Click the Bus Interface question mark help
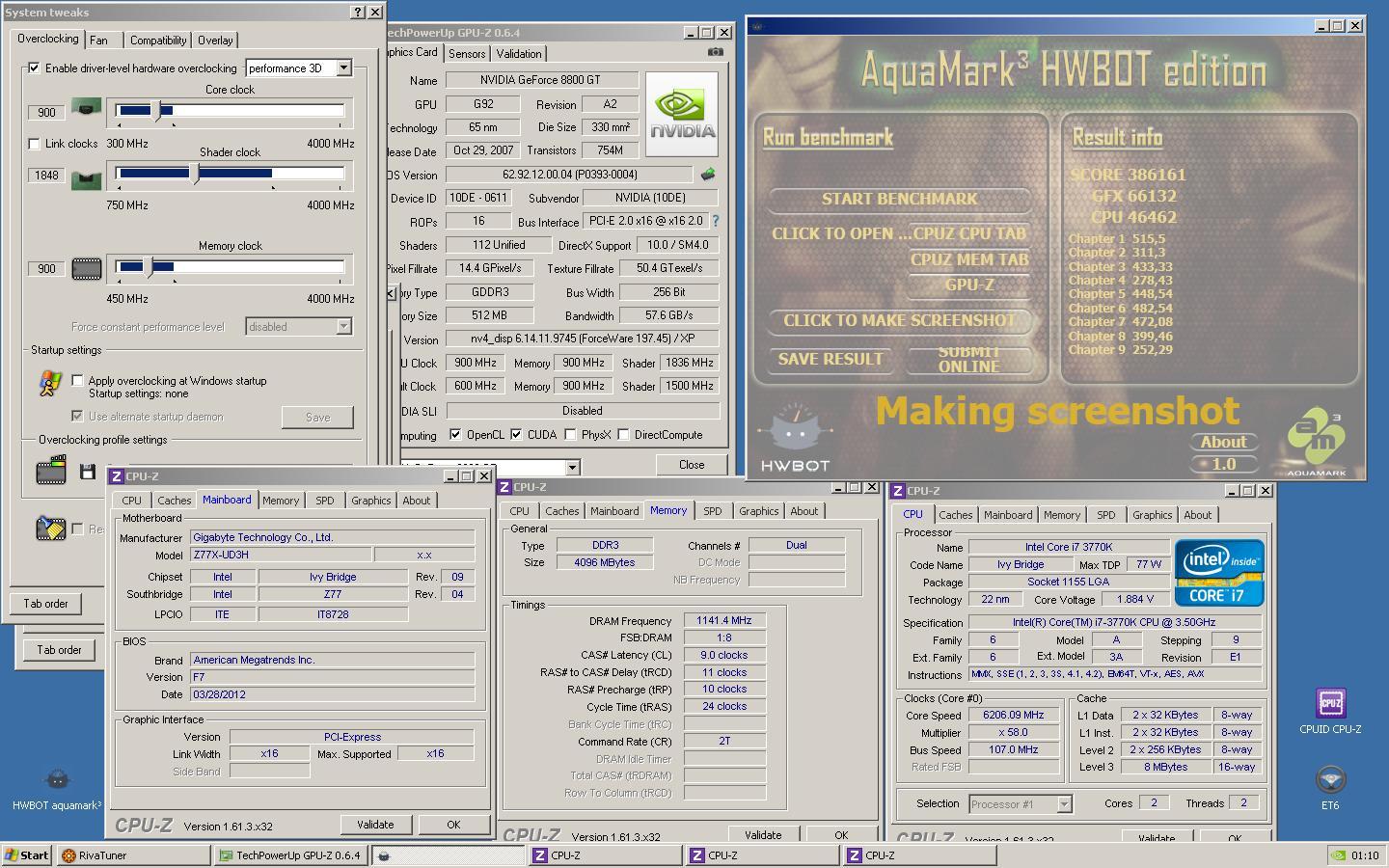 (x=715, y=221)
